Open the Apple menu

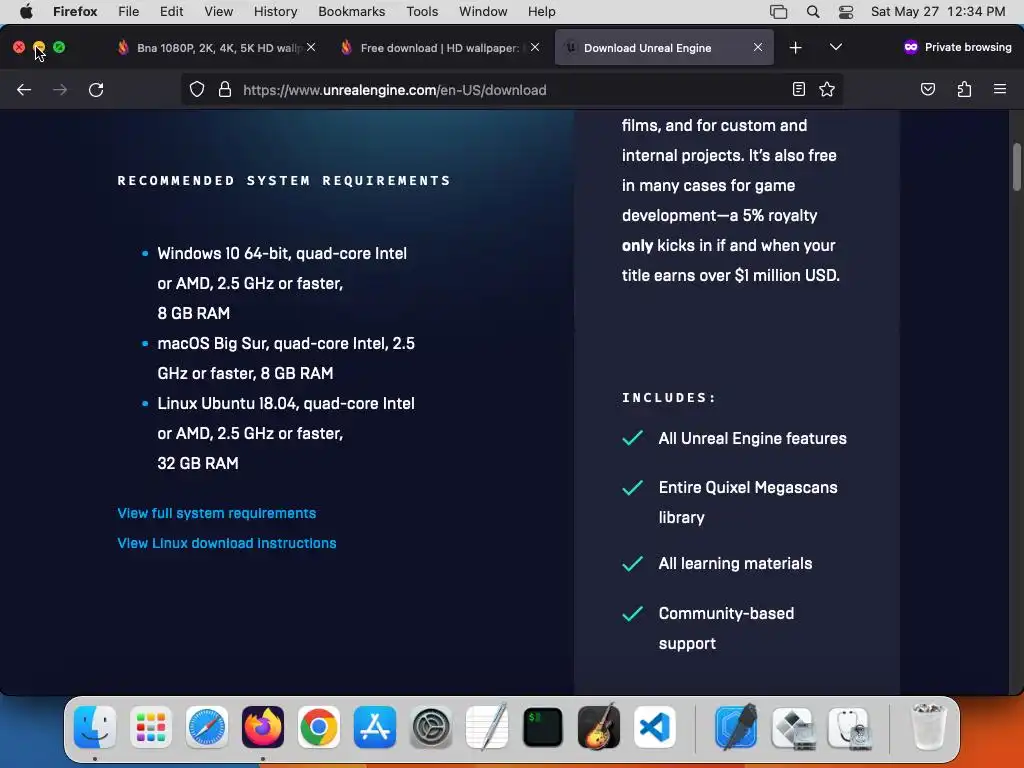tap(26, 11)
